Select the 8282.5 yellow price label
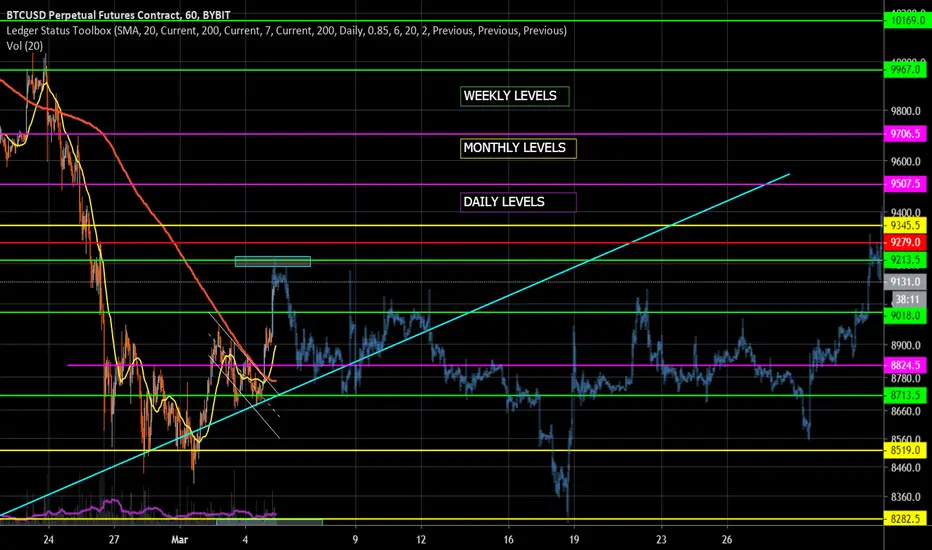932x550 pixels. coord(905,519)
